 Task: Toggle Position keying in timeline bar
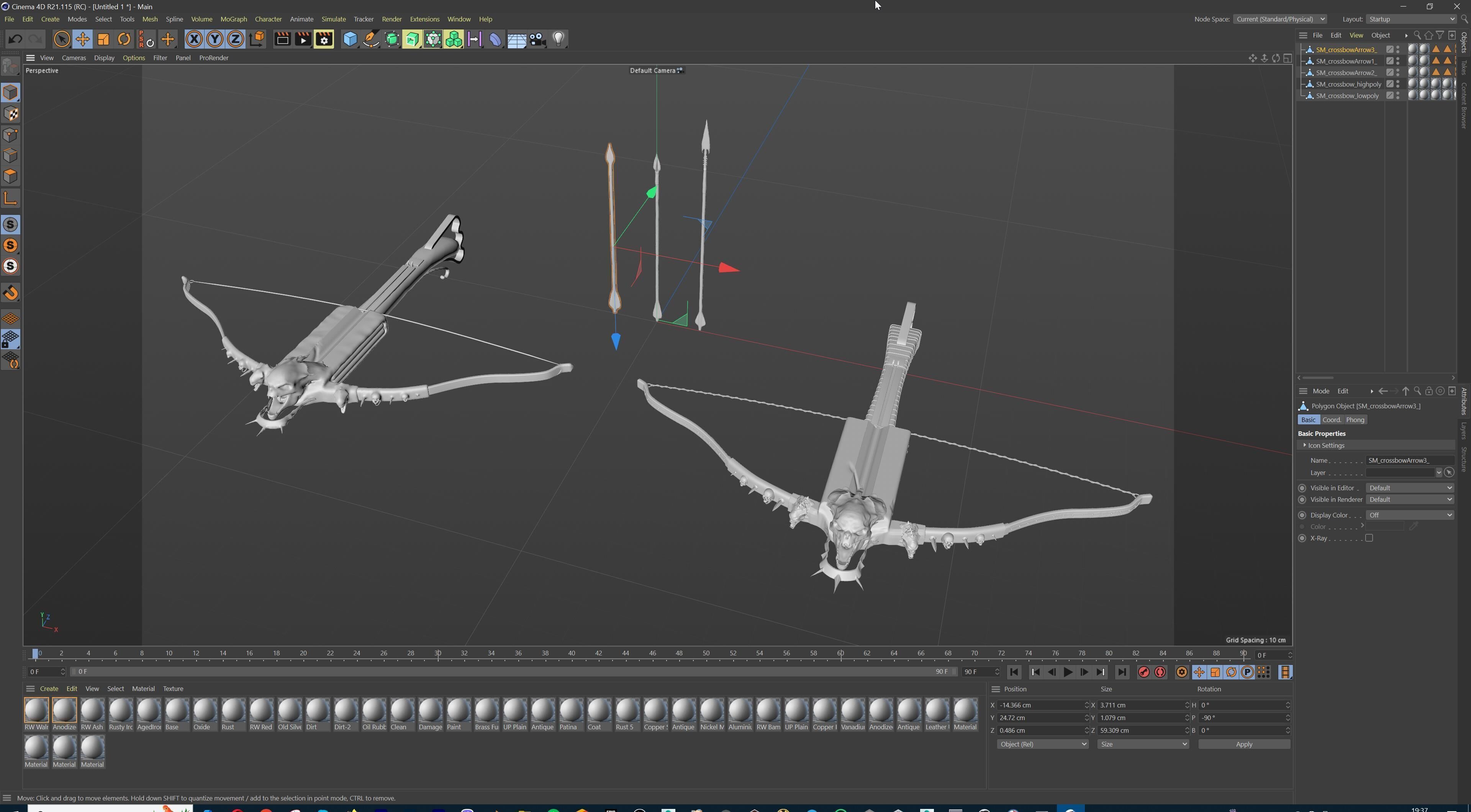(1199, 672)
